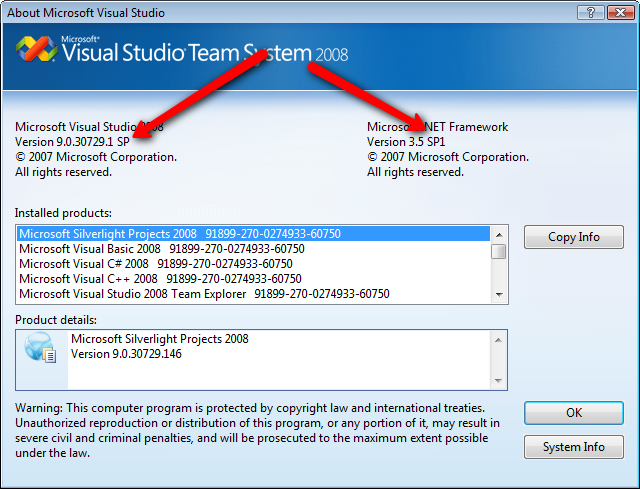Click Version 9.0.30729.1 SP text
640x489 pixels.
point(72,142)
